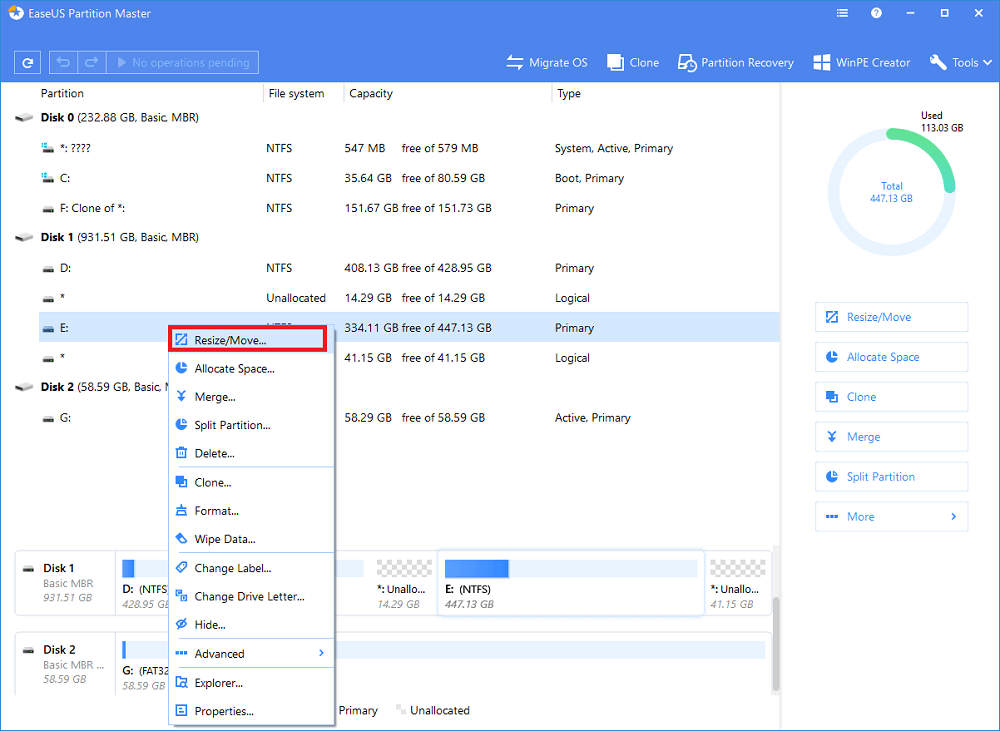Click the Unallocated legend label
This screenshot has width=1000, height=731.
point(439,711)
